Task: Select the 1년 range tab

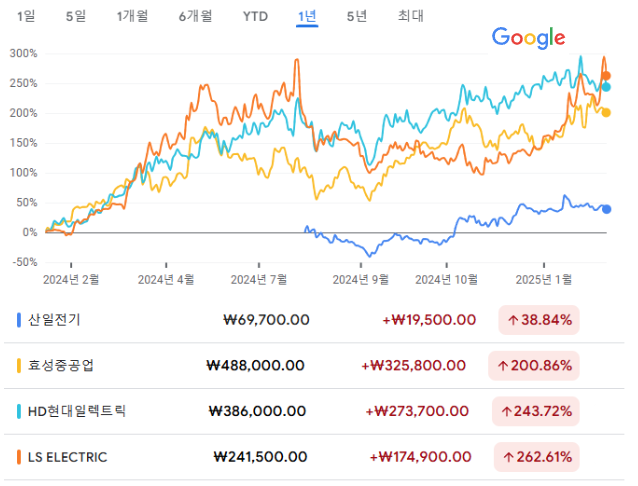Action: click(307, 16)
